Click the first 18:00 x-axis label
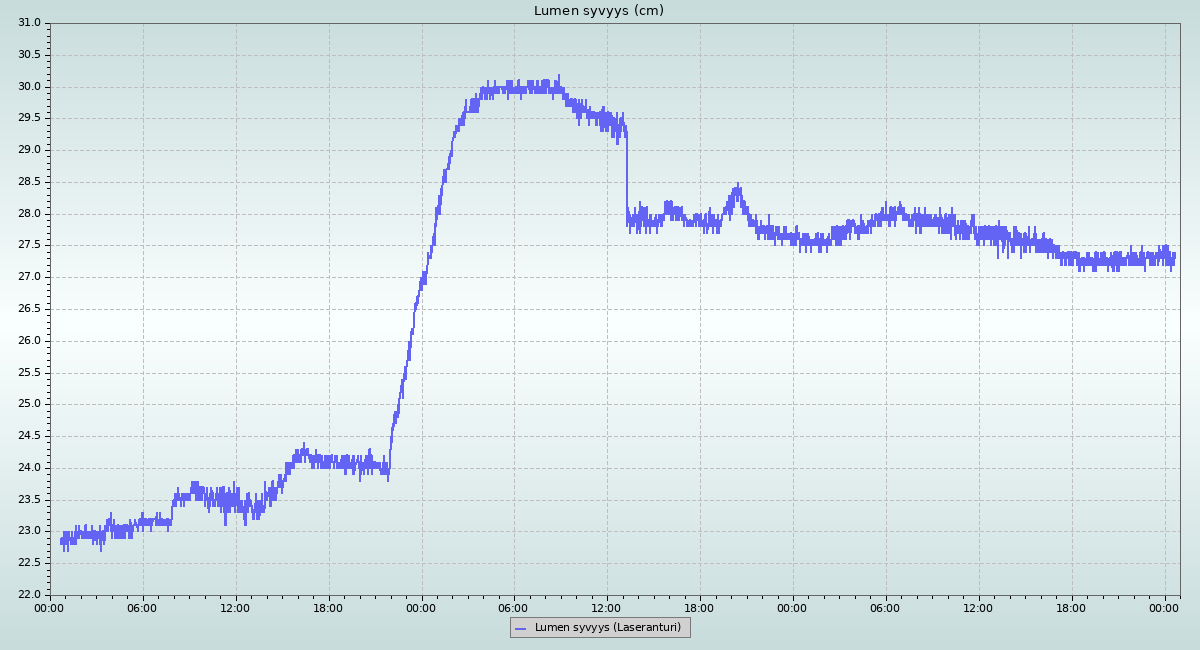1200x650 pixels. click(x=329, y=607)
